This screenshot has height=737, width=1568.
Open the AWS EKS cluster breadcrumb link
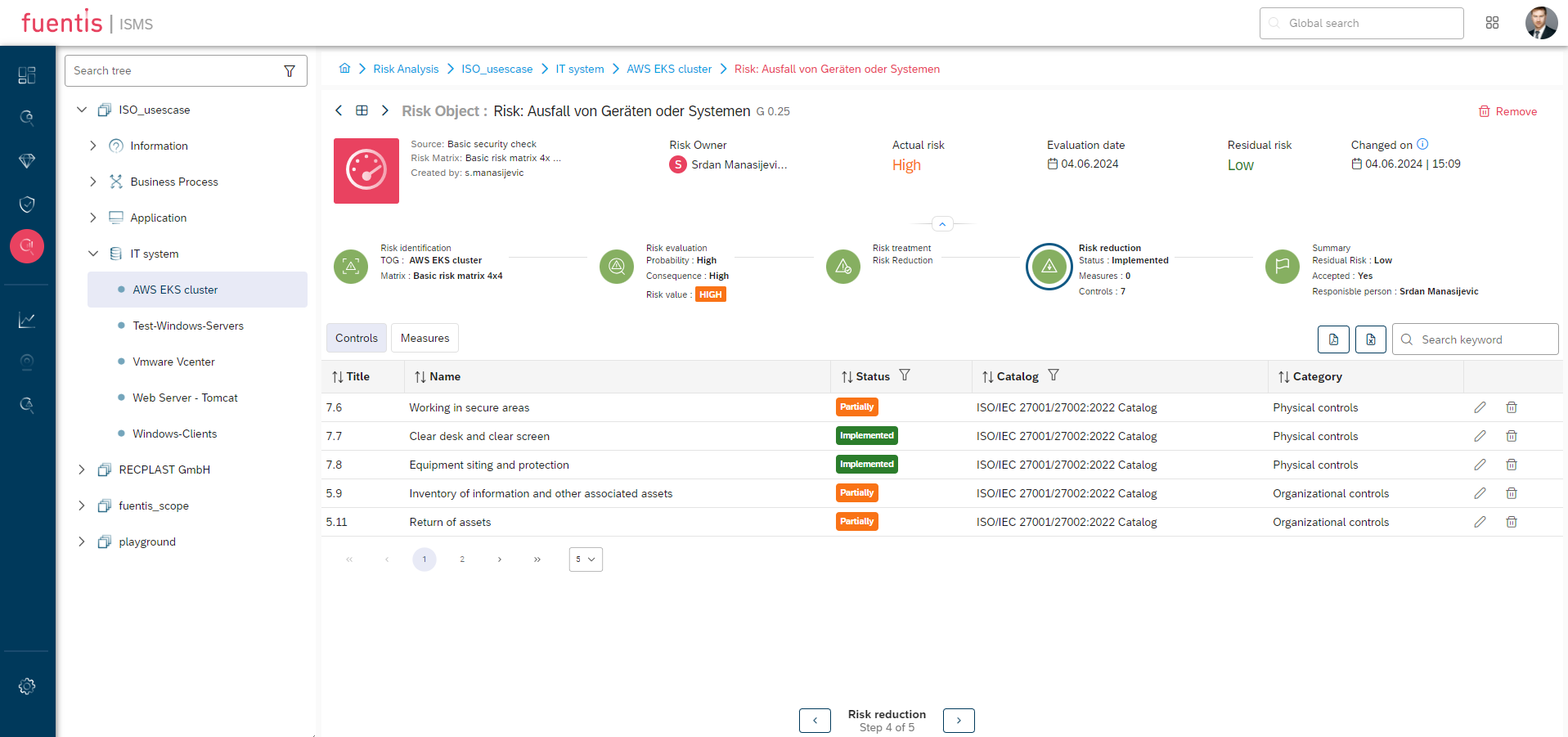(x=668, y=69)
